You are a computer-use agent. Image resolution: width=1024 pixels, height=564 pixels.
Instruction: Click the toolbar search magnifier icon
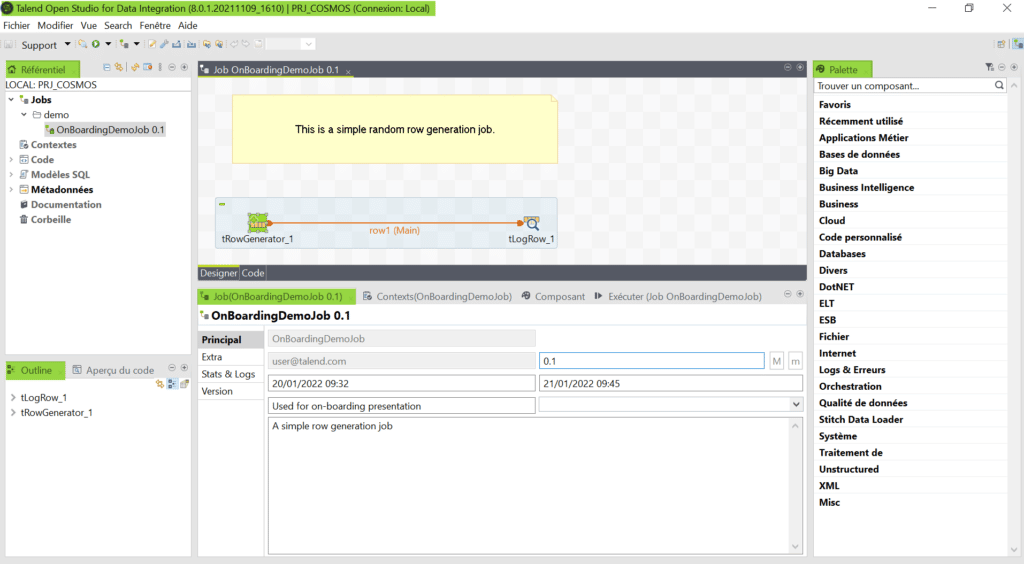pyautogui.click(x=83, y=44)
